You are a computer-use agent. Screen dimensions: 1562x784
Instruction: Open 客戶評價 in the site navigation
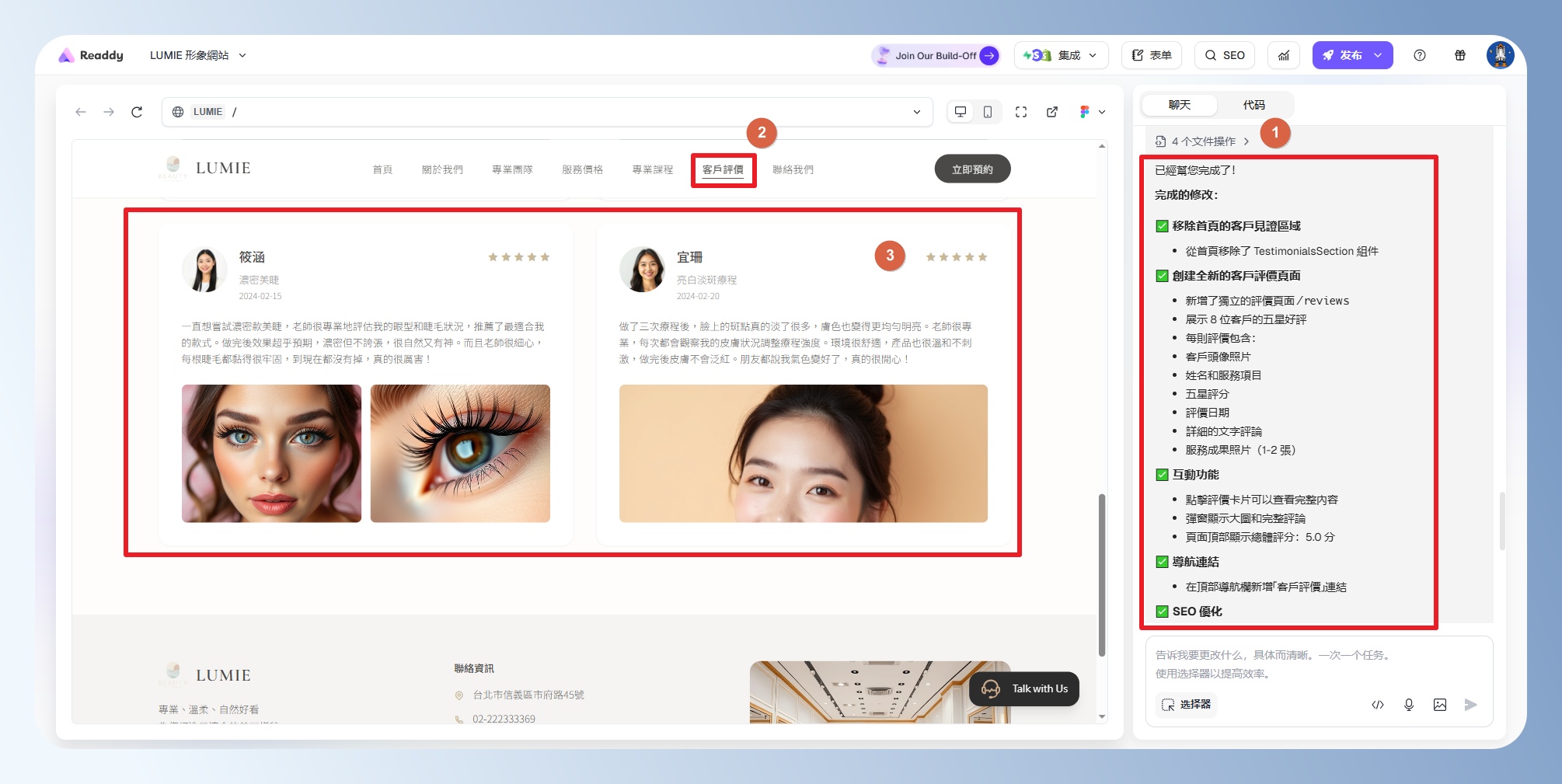tap(723, 169)
